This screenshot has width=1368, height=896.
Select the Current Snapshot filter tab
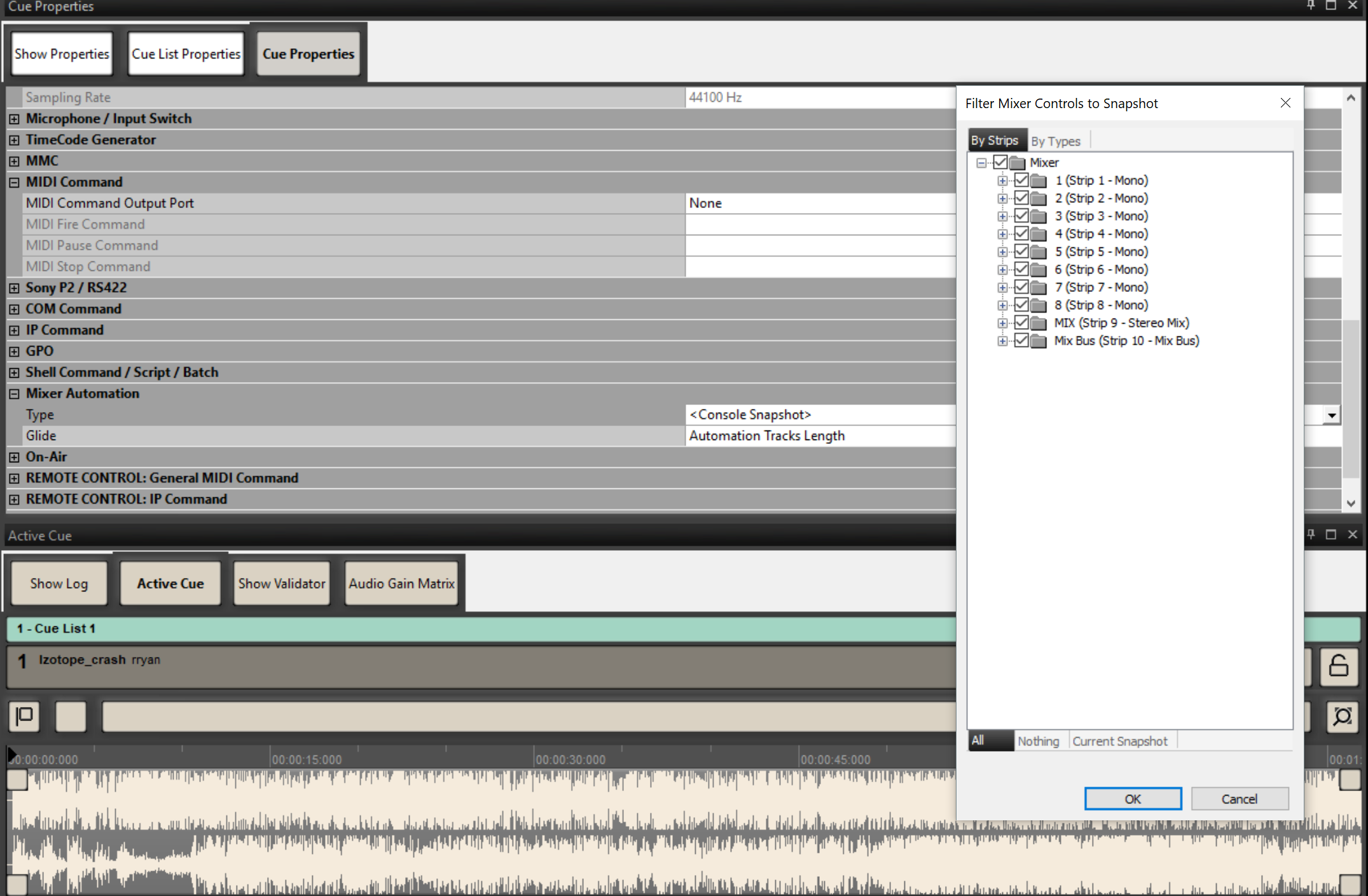point(1120,741)
